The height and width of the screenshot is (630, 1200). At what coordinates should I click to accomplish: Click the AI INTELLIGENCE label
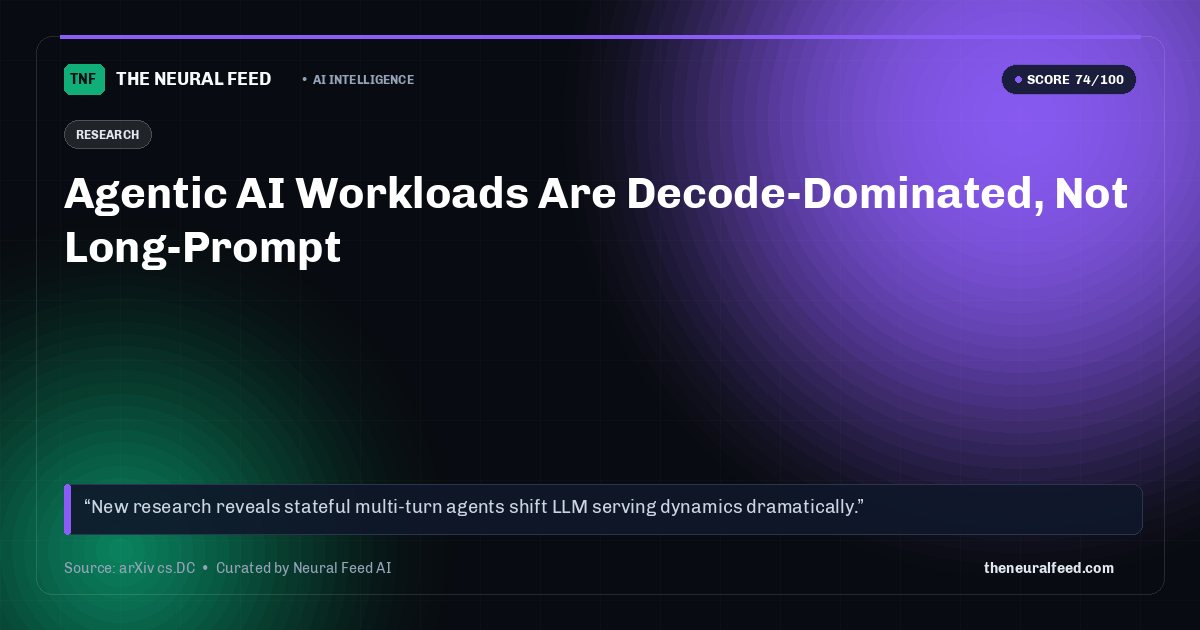[363, 80]
